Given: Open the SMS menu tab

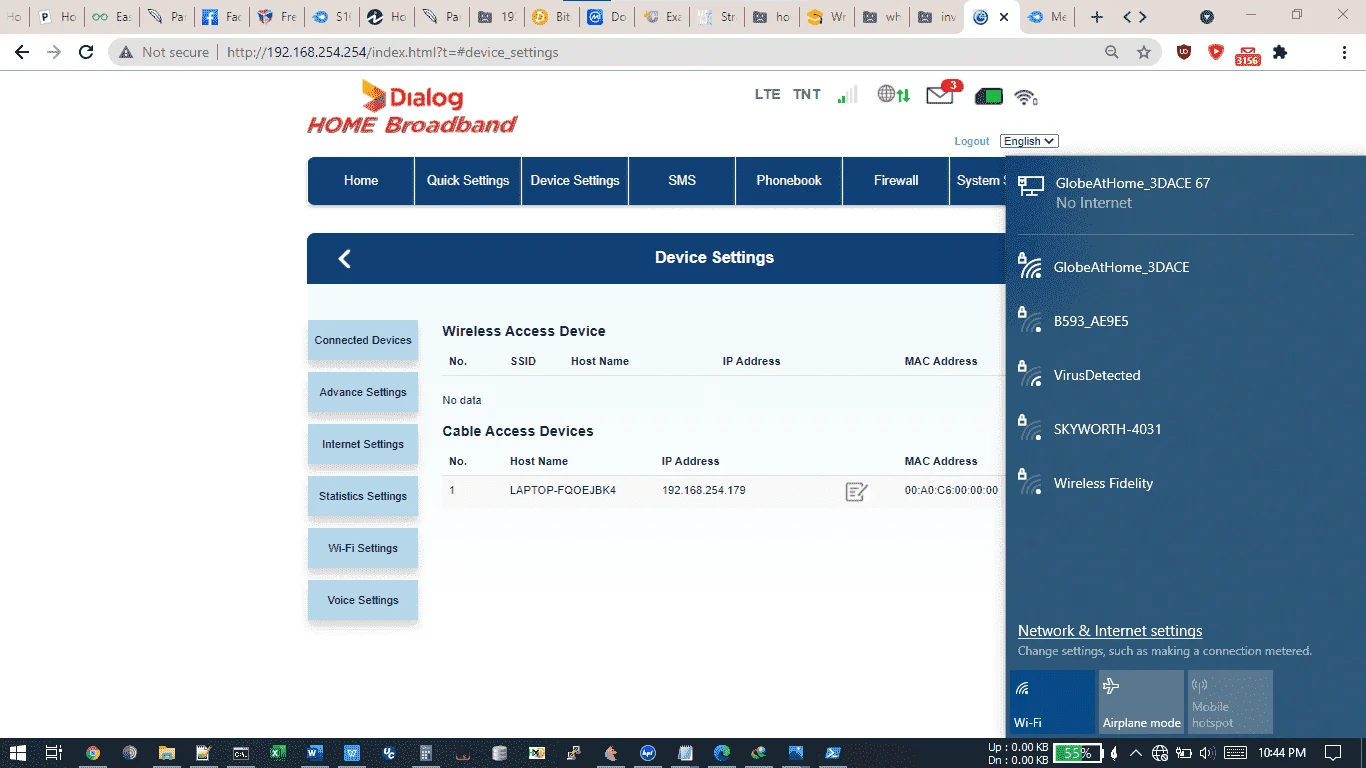Looking at the screenshot, I should (682, 181).
